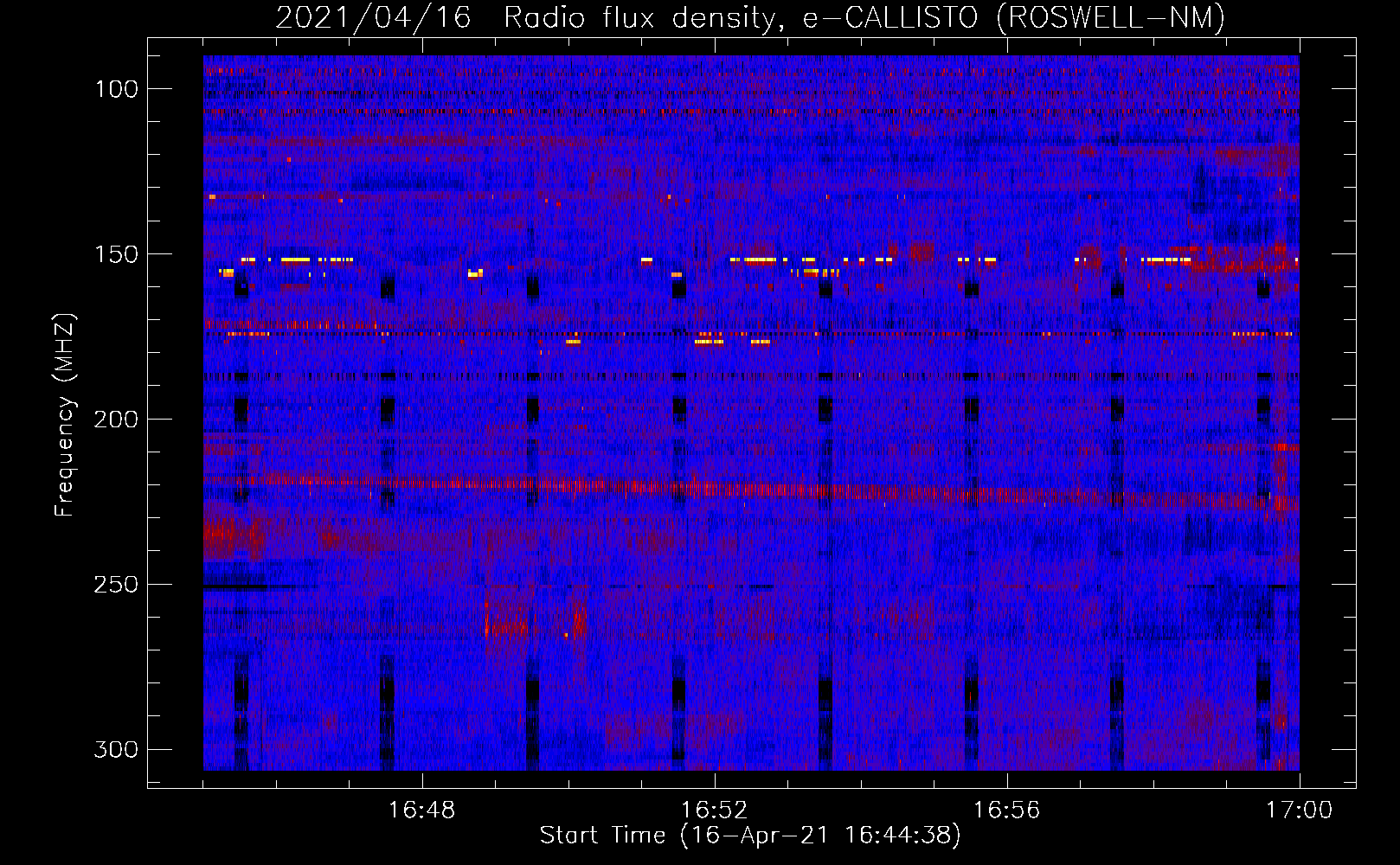Click the 16:48 time tick label
1400x865 pixels.
point(421,811)
